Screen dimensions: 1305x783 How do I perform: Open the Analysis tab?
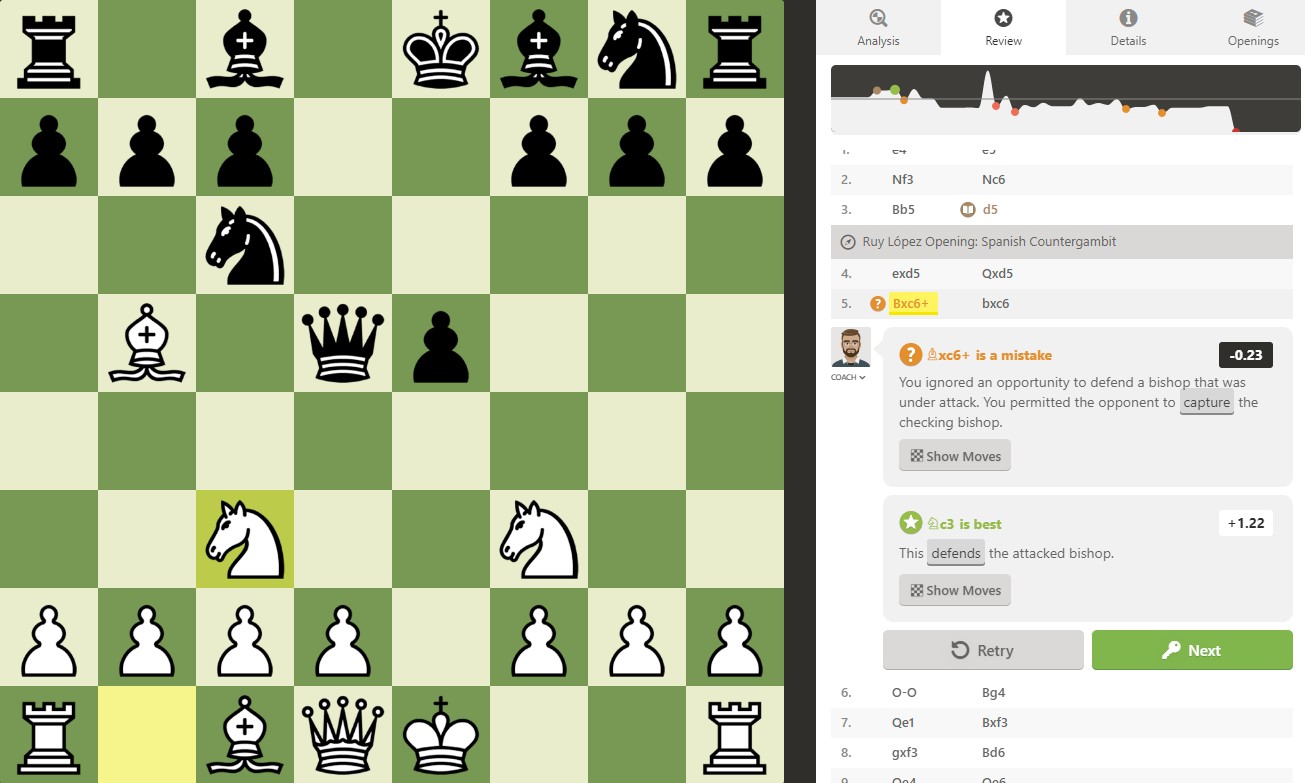pyautogui.click(x=878, y=28)
